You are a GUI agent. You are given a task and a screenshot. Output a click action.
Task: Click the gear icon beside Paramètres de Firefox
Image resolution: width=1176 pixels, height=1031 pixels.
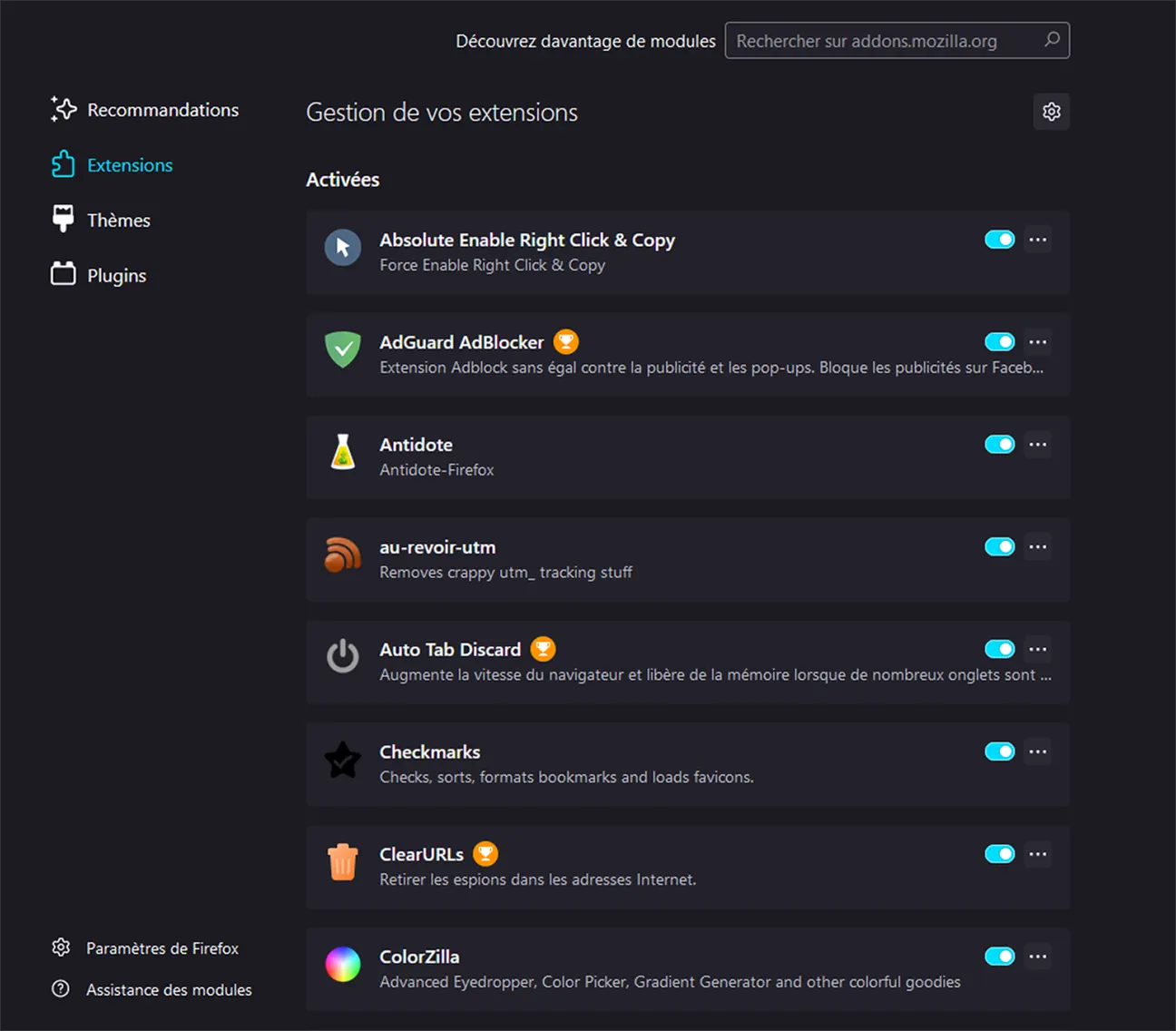tap(61, 948)
